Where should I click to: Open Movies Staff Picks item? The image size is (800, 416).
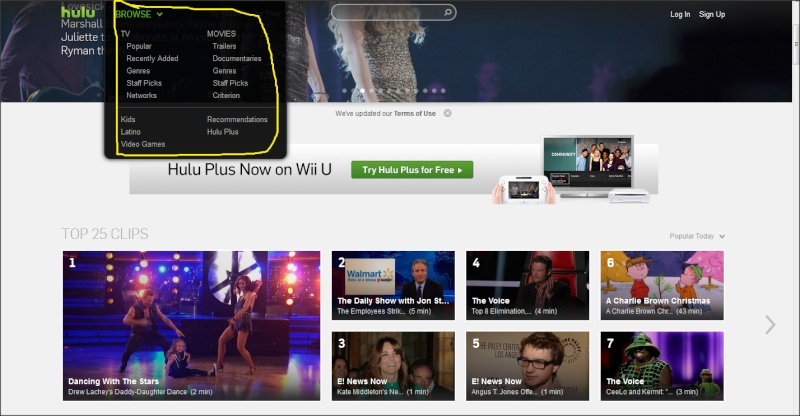pos(230,83)
